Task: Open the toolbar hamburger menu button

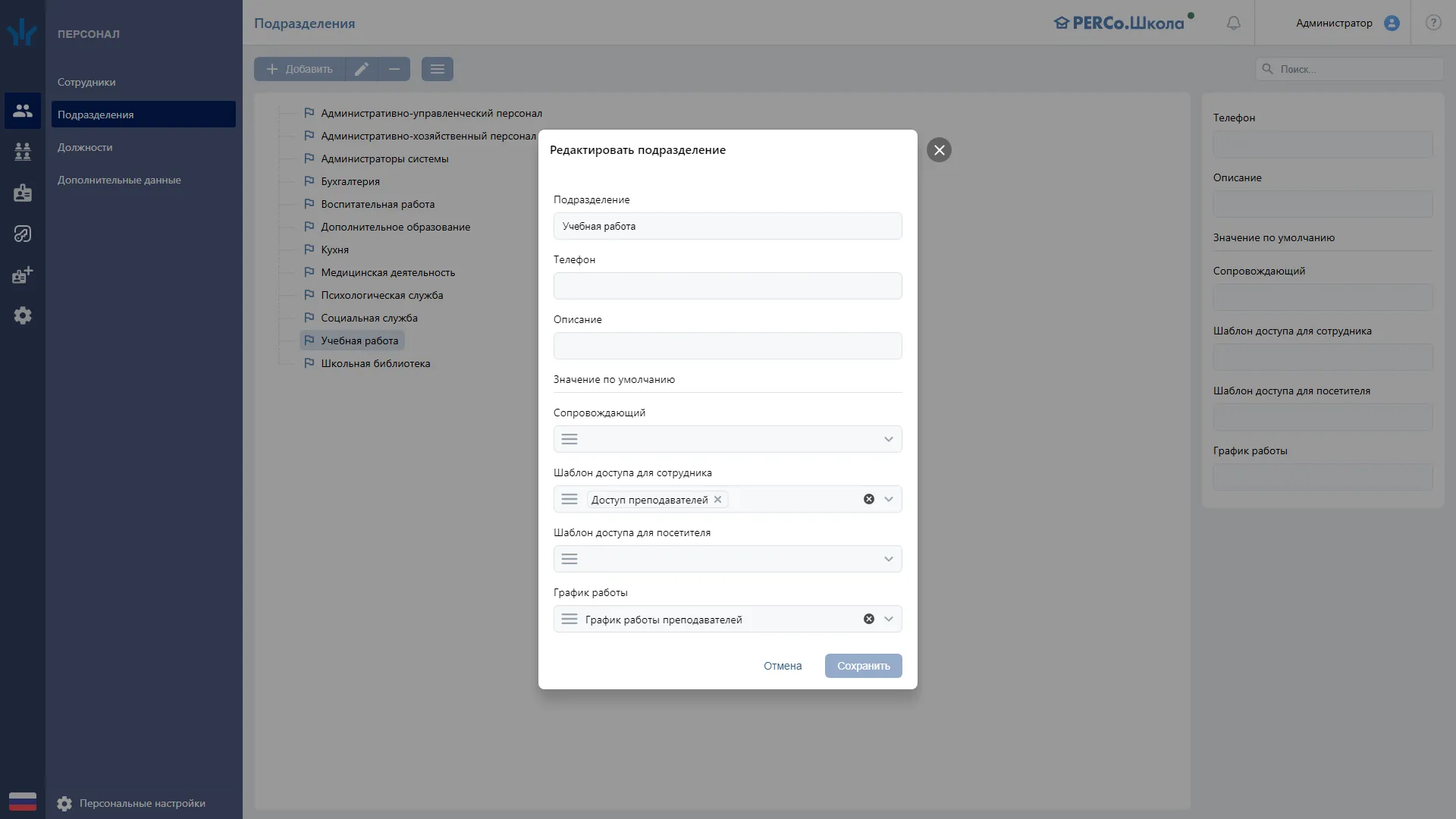Action: (438, 69)
